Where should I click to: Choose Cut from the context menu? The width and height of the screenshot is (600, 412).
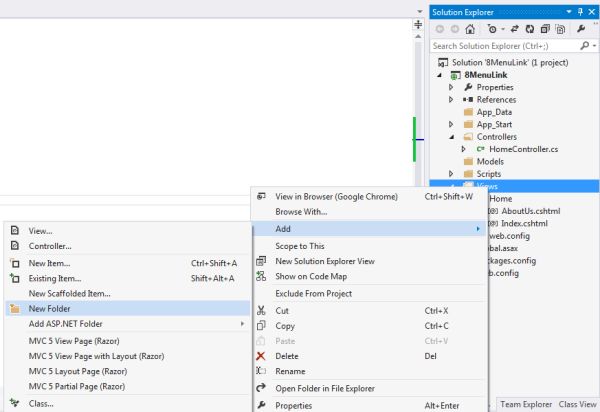pos(369,311)
